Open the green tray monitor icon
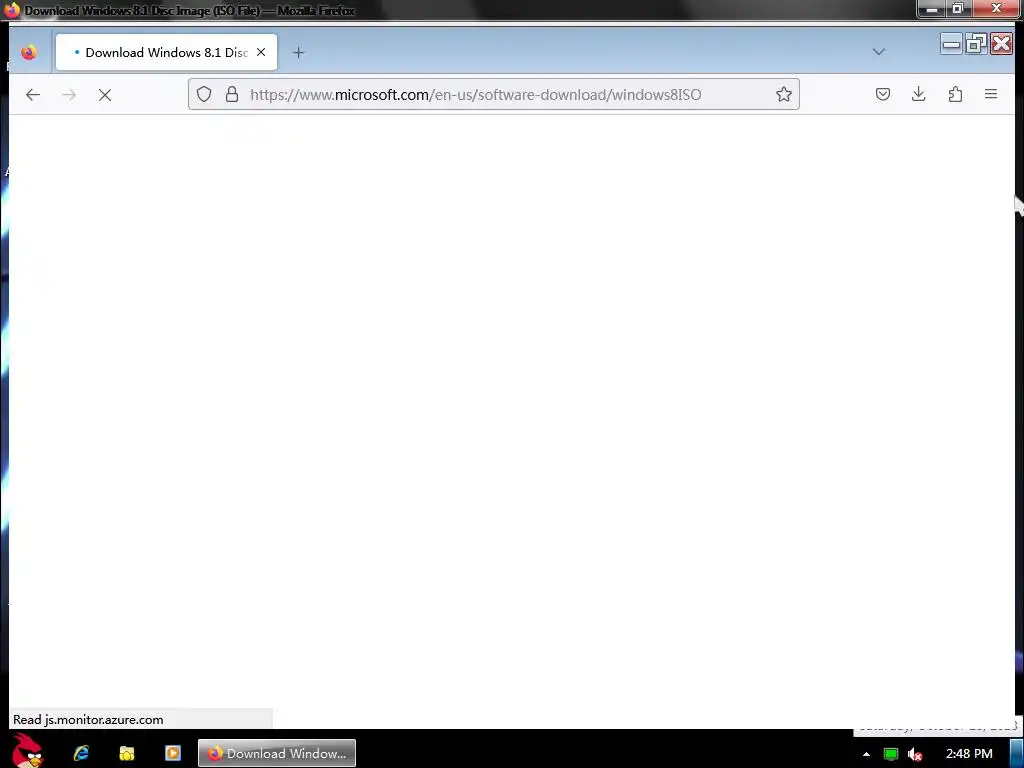The height and width of the screenshot is (768, 1024). click(890, 754)
